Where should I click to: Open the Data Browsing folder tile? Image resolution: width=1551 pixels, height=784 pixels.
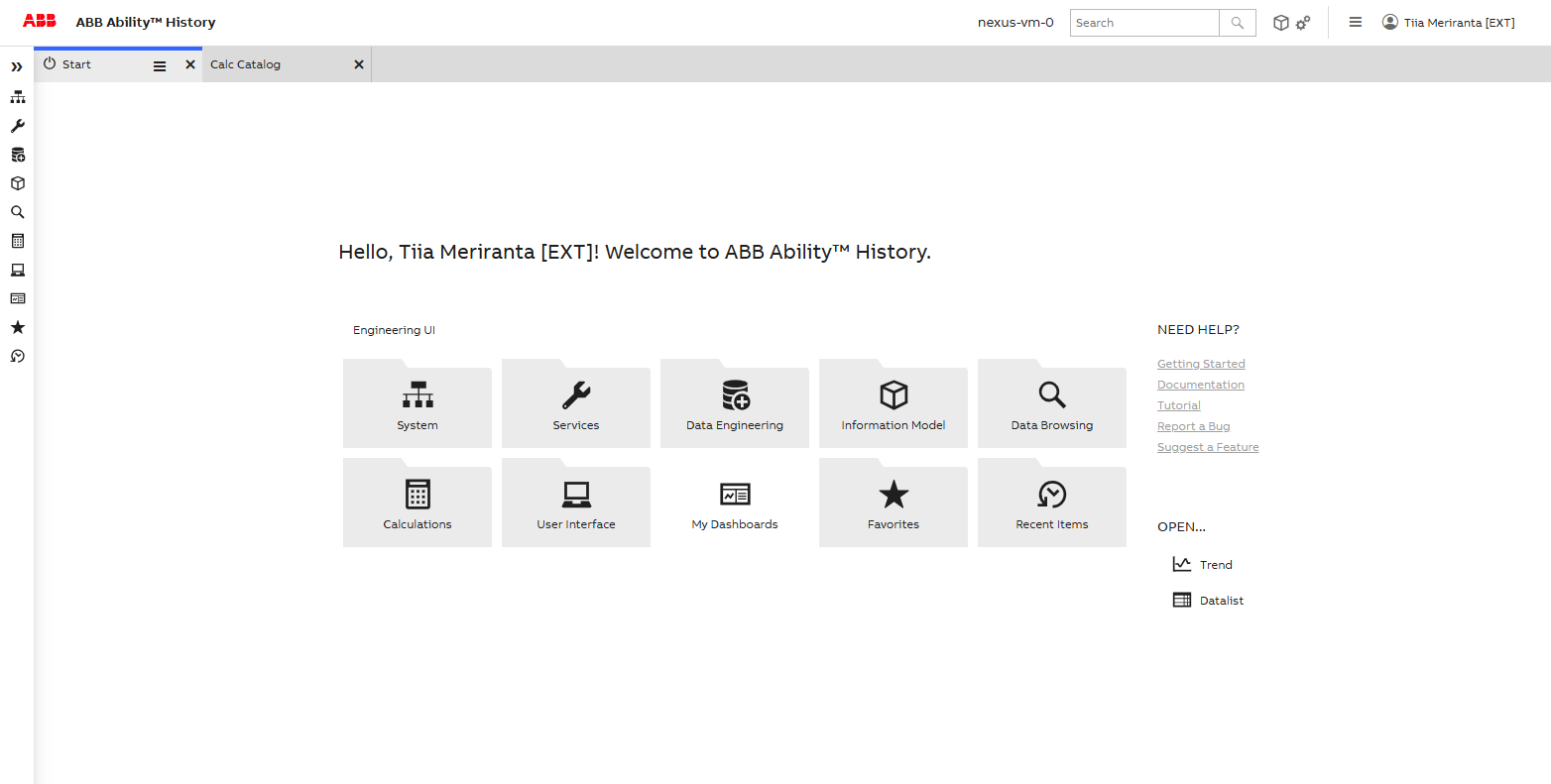tap(1052, 403)
